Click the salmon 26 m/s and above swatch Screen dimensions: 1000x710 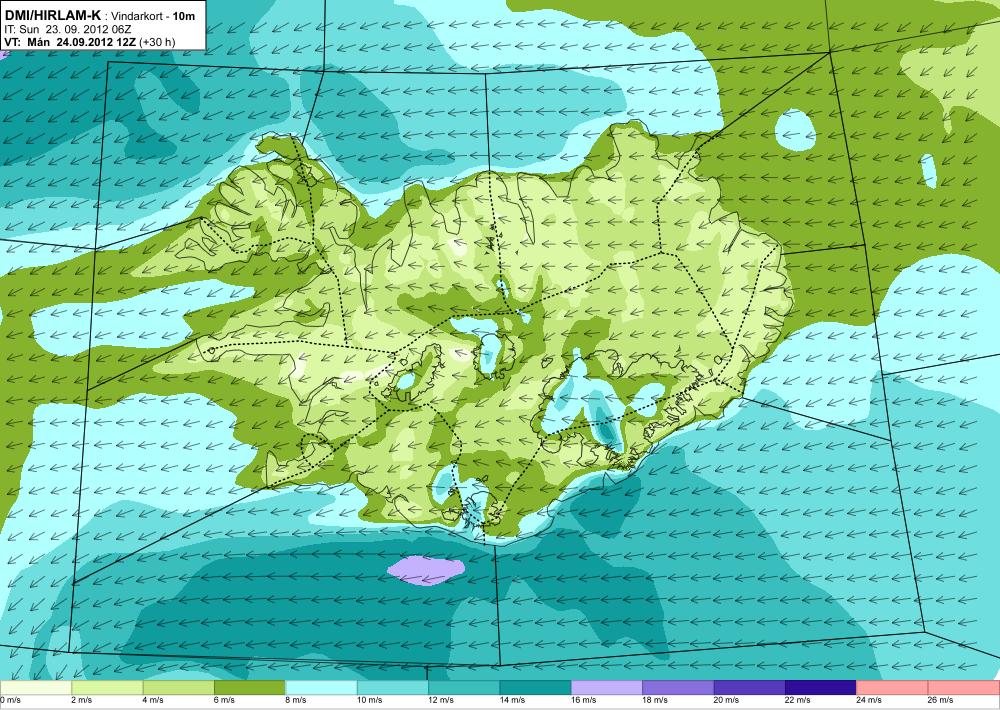coord(964,688)
